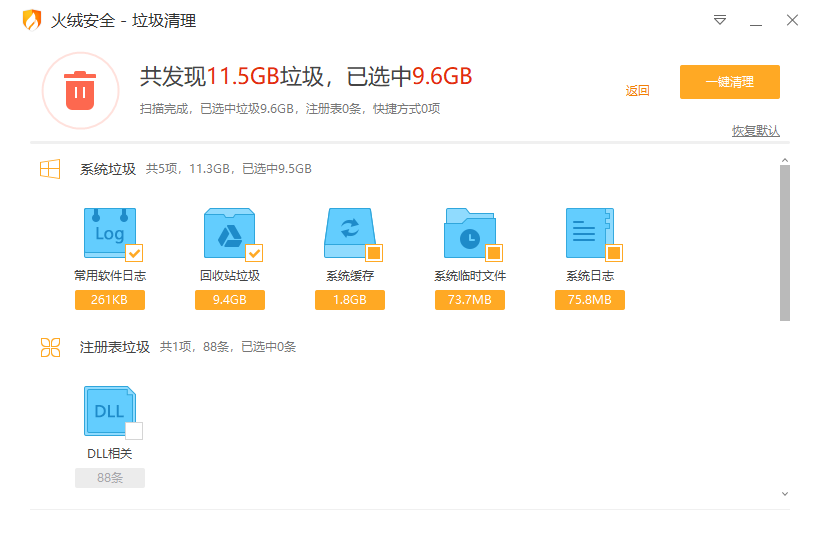Click the 1.8GB size badge

[350, 300]
